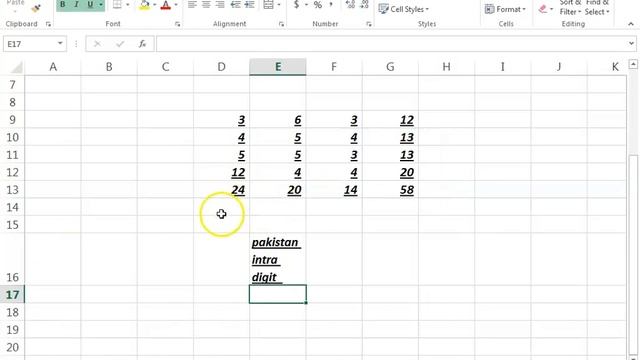640x360 pixels.
Task: Open the Name Box dropdown arrow
Action: pos(60,43)
